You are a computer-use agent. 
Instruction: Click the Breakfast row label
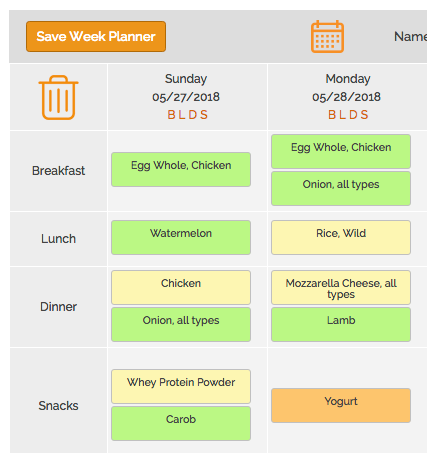(58, 171)
